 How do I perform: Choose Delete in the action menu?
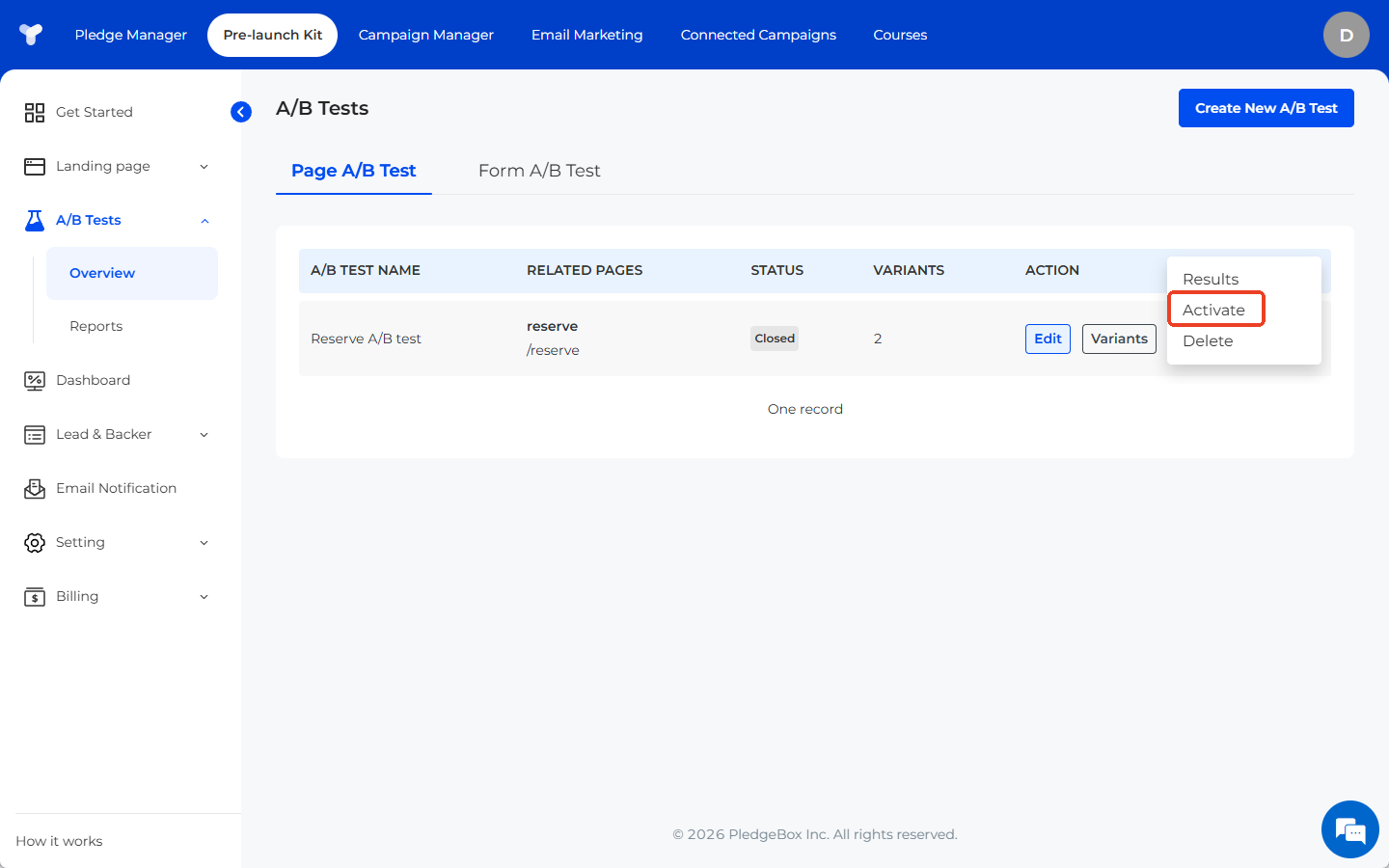[1208, 340]
